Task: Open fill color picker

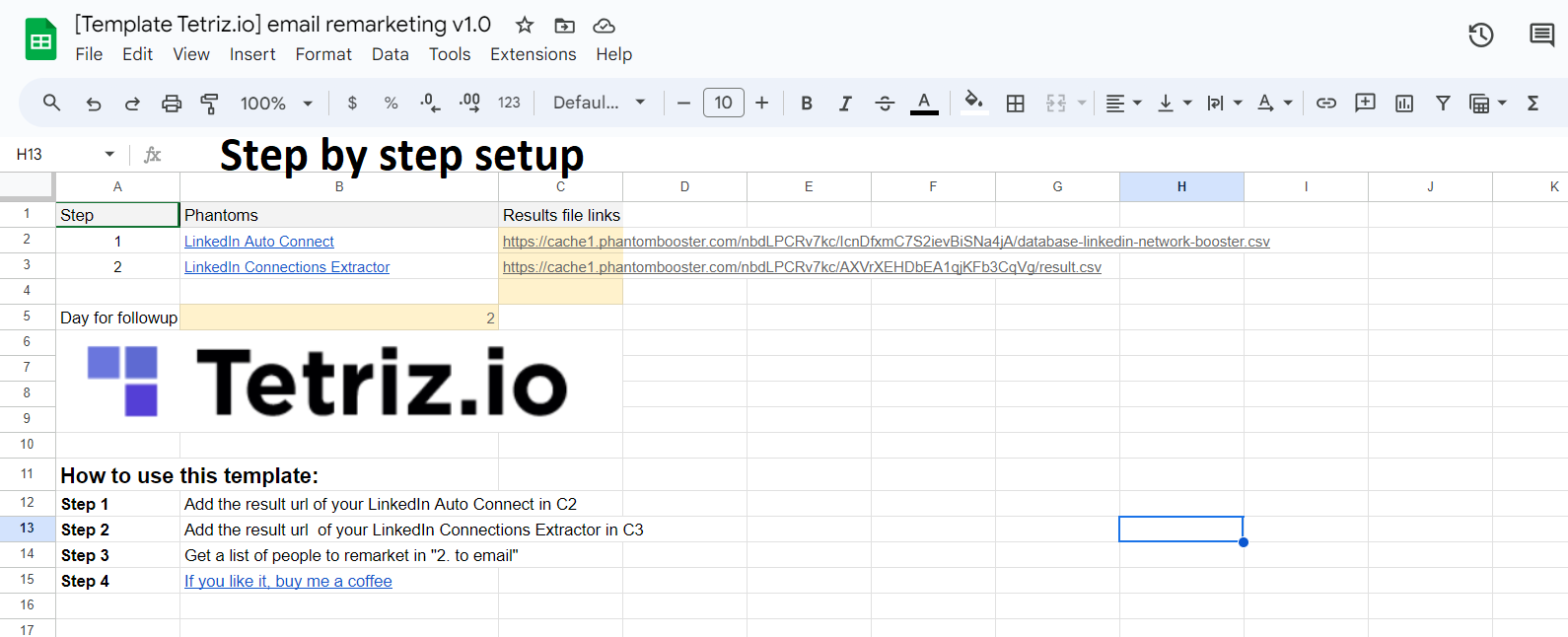Action: click(x=974, y=103)
